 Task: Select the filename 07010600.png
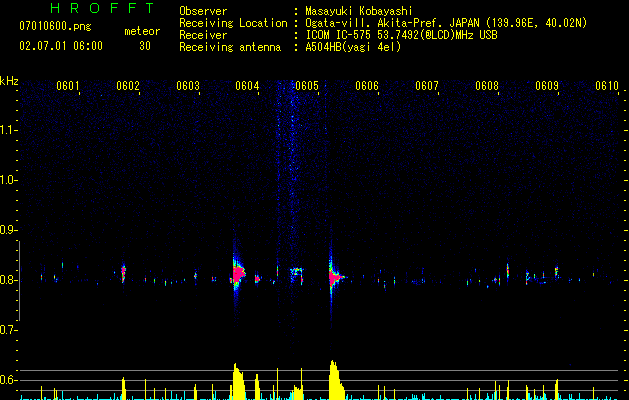55,27
